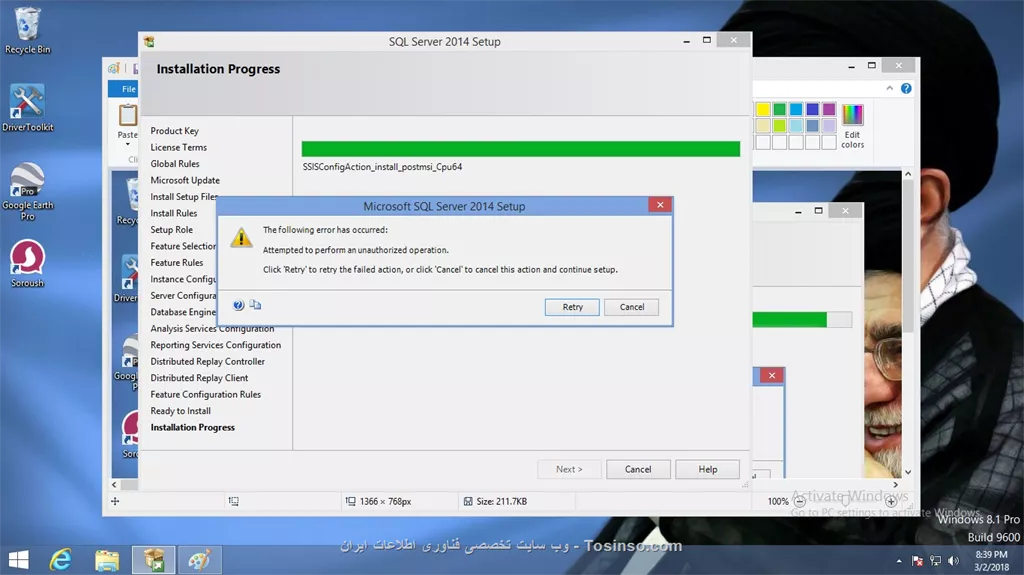This screenshot has height=575, width=1024.
Task: Pick the turquoise color swatch in Paint
Action: tap(796, 109)
